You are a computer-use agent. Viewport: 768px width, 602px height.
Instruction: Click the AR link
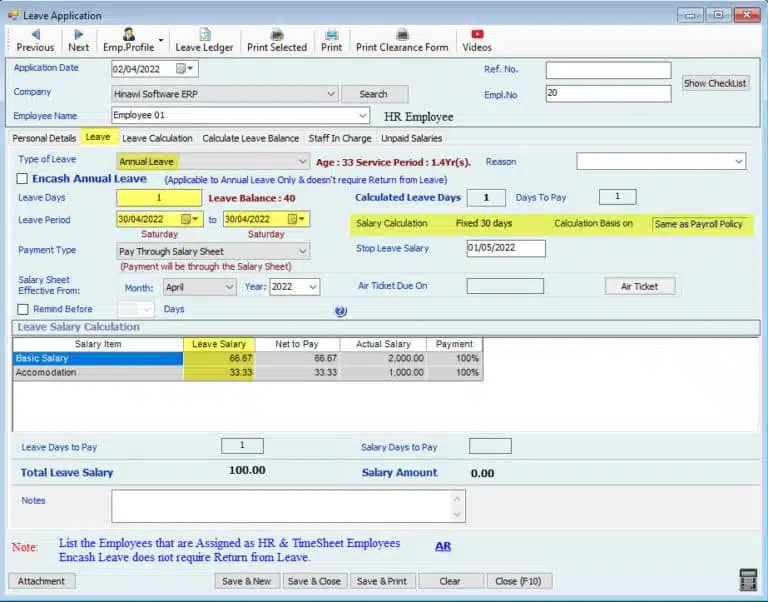(x=442, y=547)
